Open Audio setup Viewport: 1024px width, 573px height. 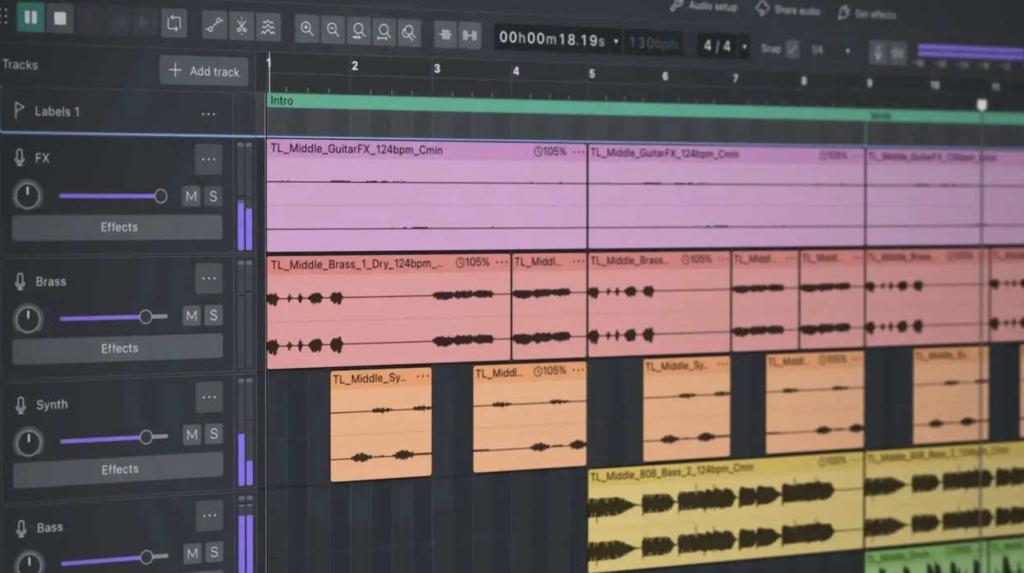pyautogui.click(x=703, y=7)
